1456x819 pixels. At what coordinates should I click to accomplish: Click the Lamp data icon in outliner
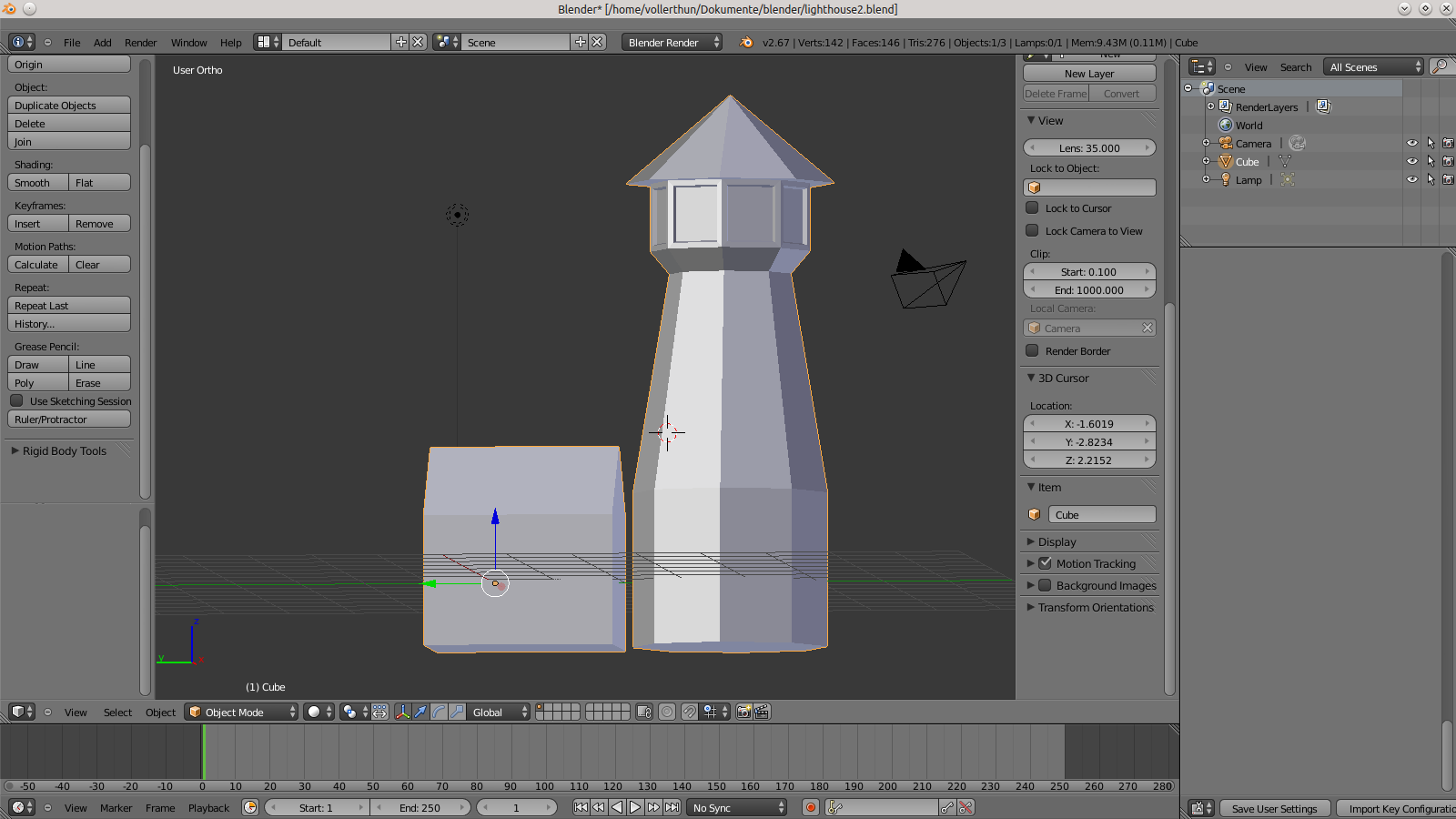pyautogui.click(x=1288, y=179)
